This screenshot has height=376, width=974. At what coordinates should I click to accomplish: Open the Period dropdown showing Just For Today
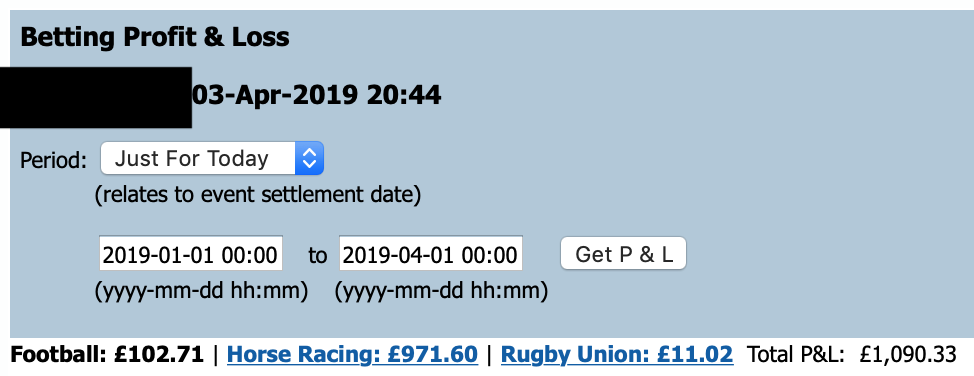212,158
